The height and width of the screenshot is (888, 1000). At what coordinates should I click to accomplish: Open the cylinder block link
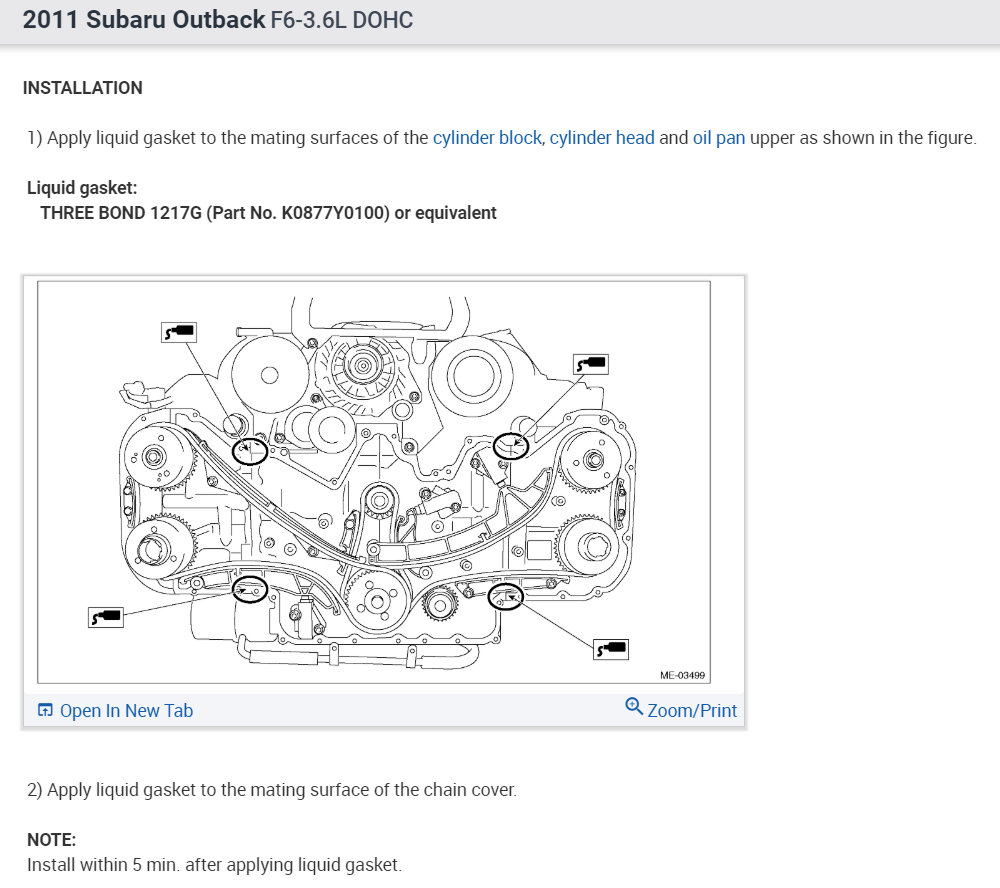tap(487, 138)
